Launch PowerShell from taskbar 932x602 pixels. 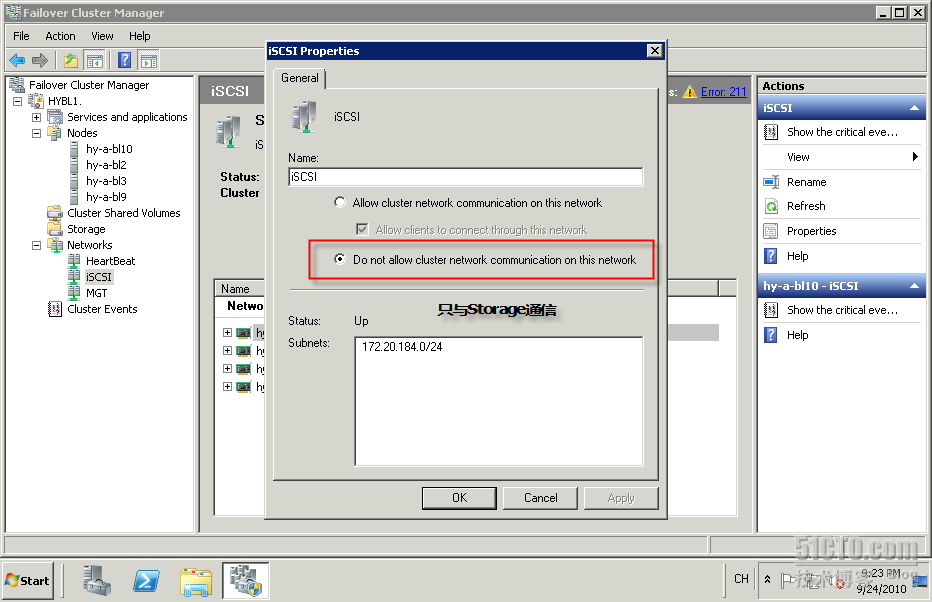pyautogui.click(x=146, y=581)
